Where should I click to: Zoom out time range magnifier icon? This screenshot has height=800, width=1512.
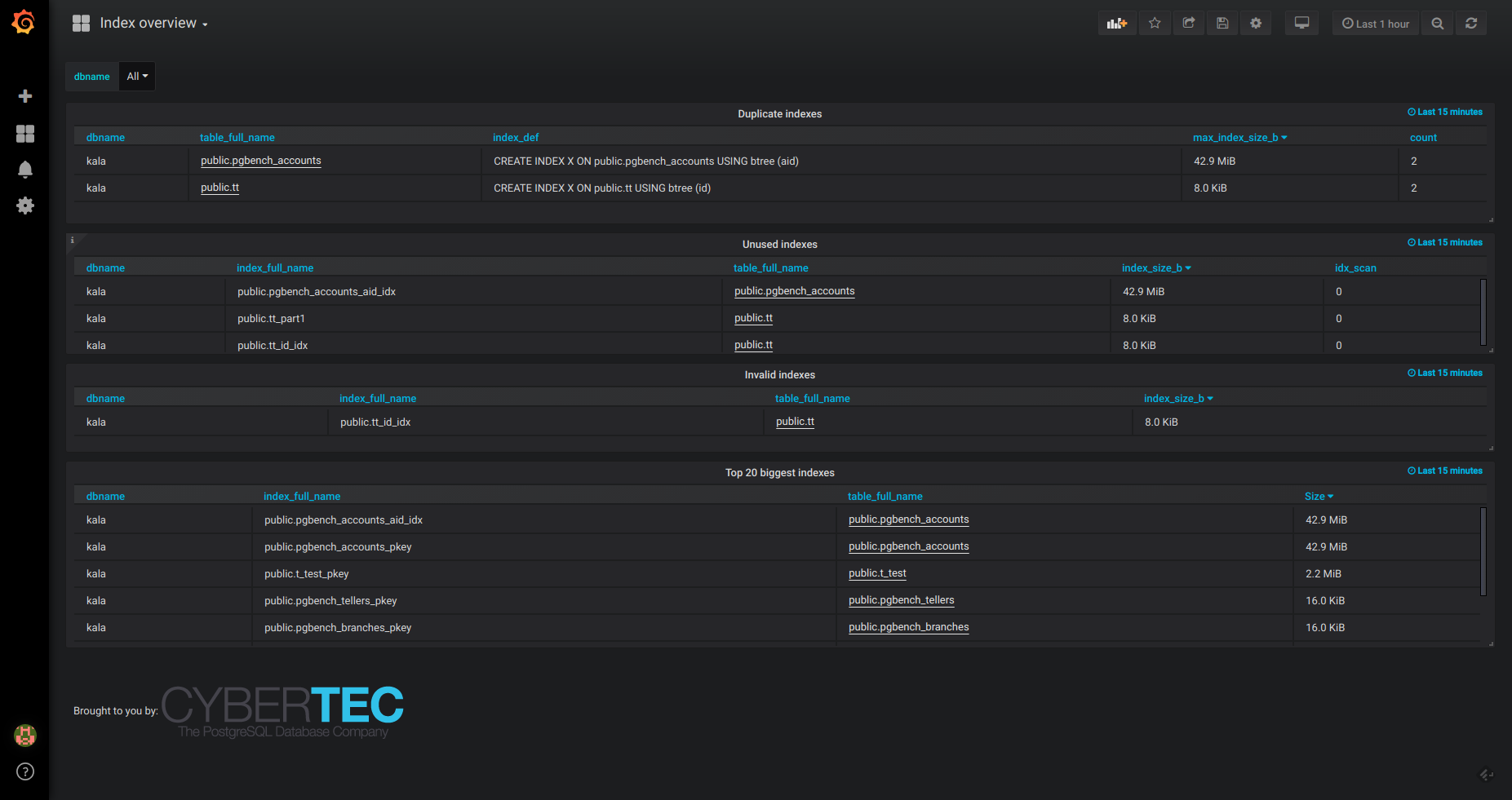[x=1438, y=24]
